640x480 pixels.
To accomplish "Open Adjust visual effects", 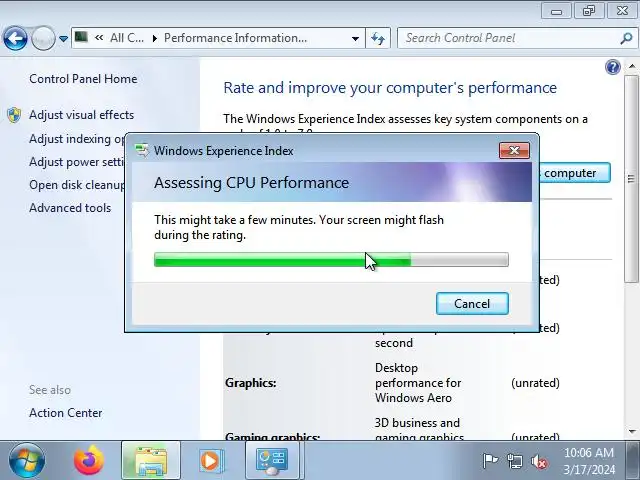I will point(82,115).
